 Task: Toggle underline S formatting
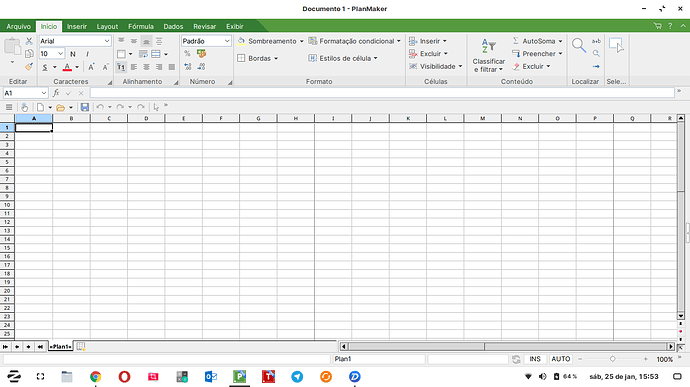coord(45,67)
